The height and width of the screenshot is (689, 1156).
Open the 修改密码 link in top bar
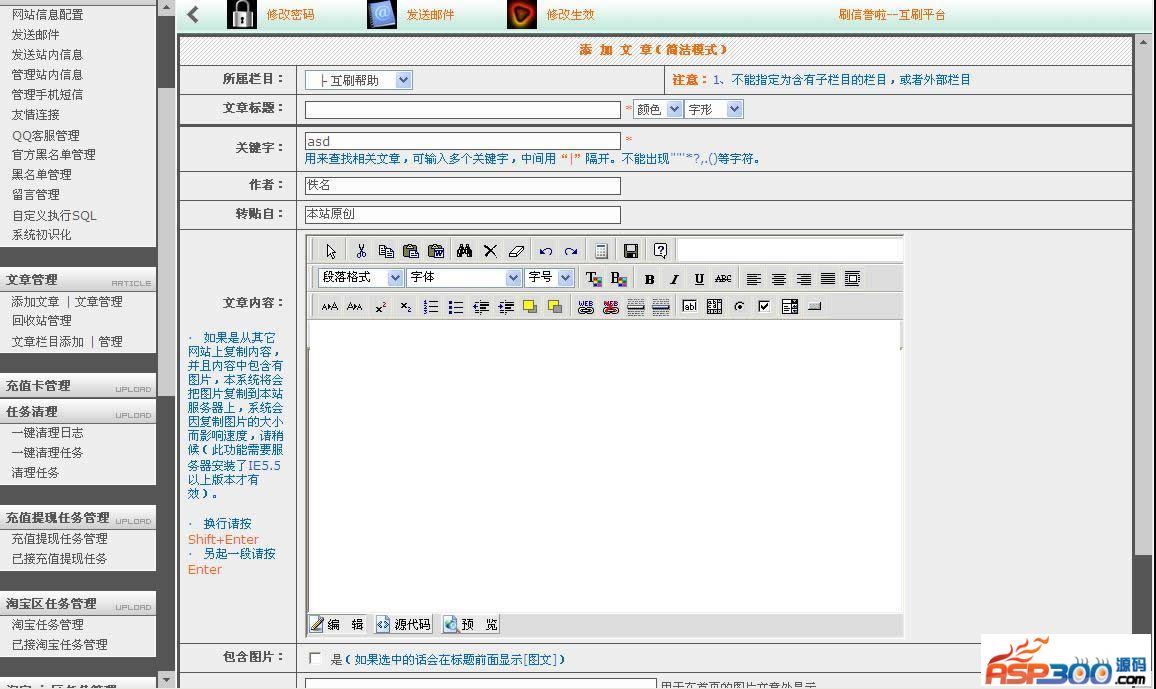(289, 15)
